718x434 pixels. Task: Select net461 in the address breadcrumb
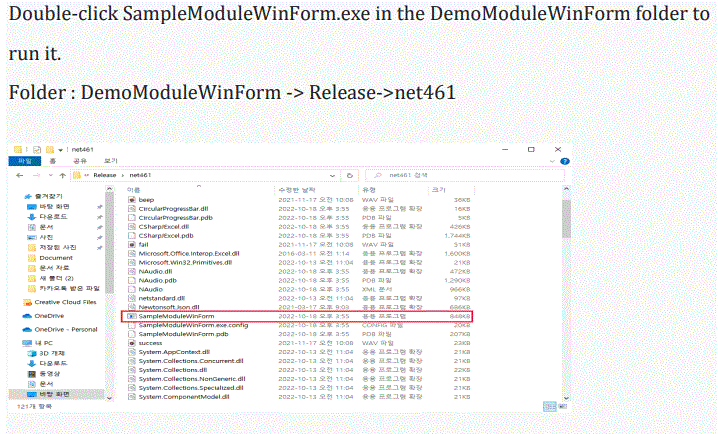[x=140, y=175]
